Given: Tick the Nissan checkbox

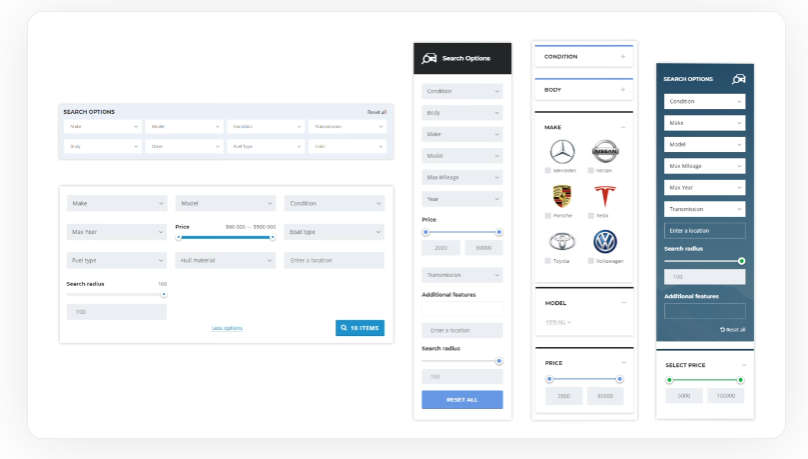Looking at the screenshot, I should (591, 171).
